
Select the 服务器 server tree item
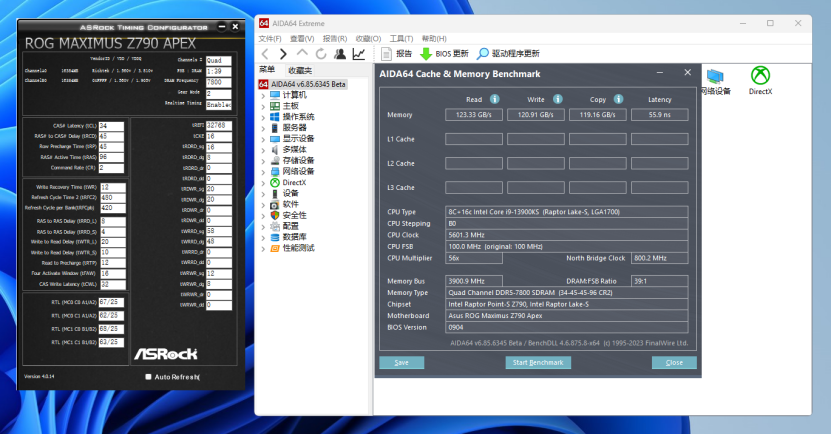[x=294, y=128]
